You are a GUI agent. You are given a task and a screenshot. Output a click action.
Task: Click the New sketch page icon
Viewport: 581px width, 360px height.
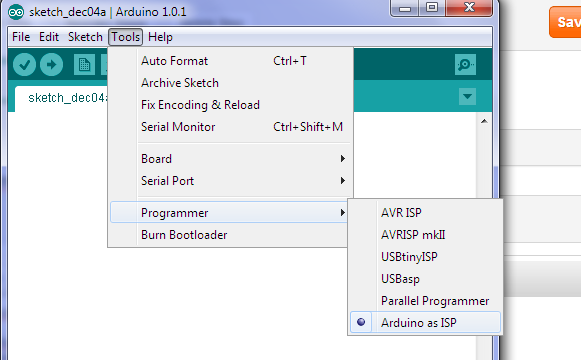[84, 65]
